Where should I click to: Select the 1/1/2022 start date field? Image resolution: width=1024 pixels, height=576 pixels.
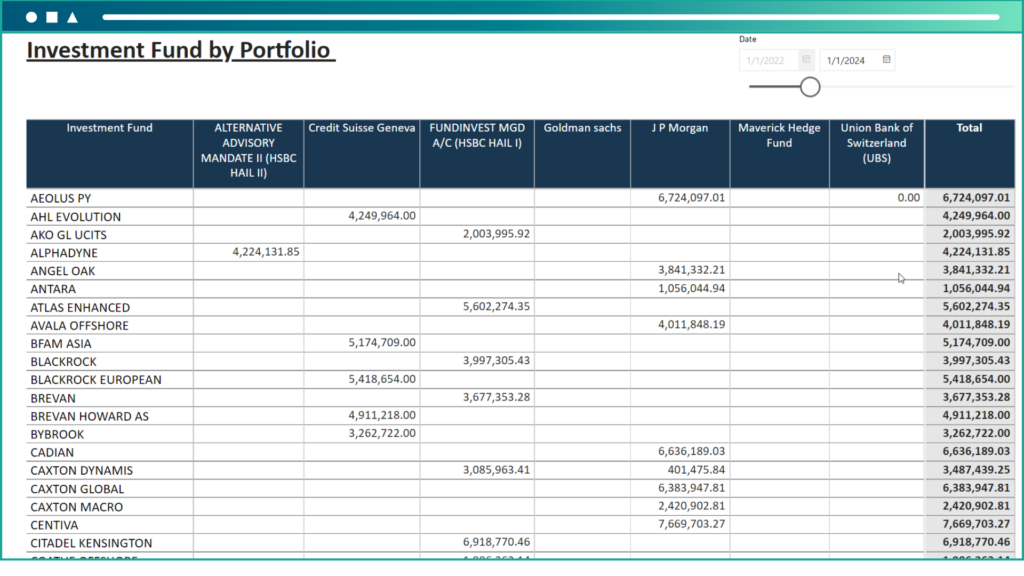768,60
